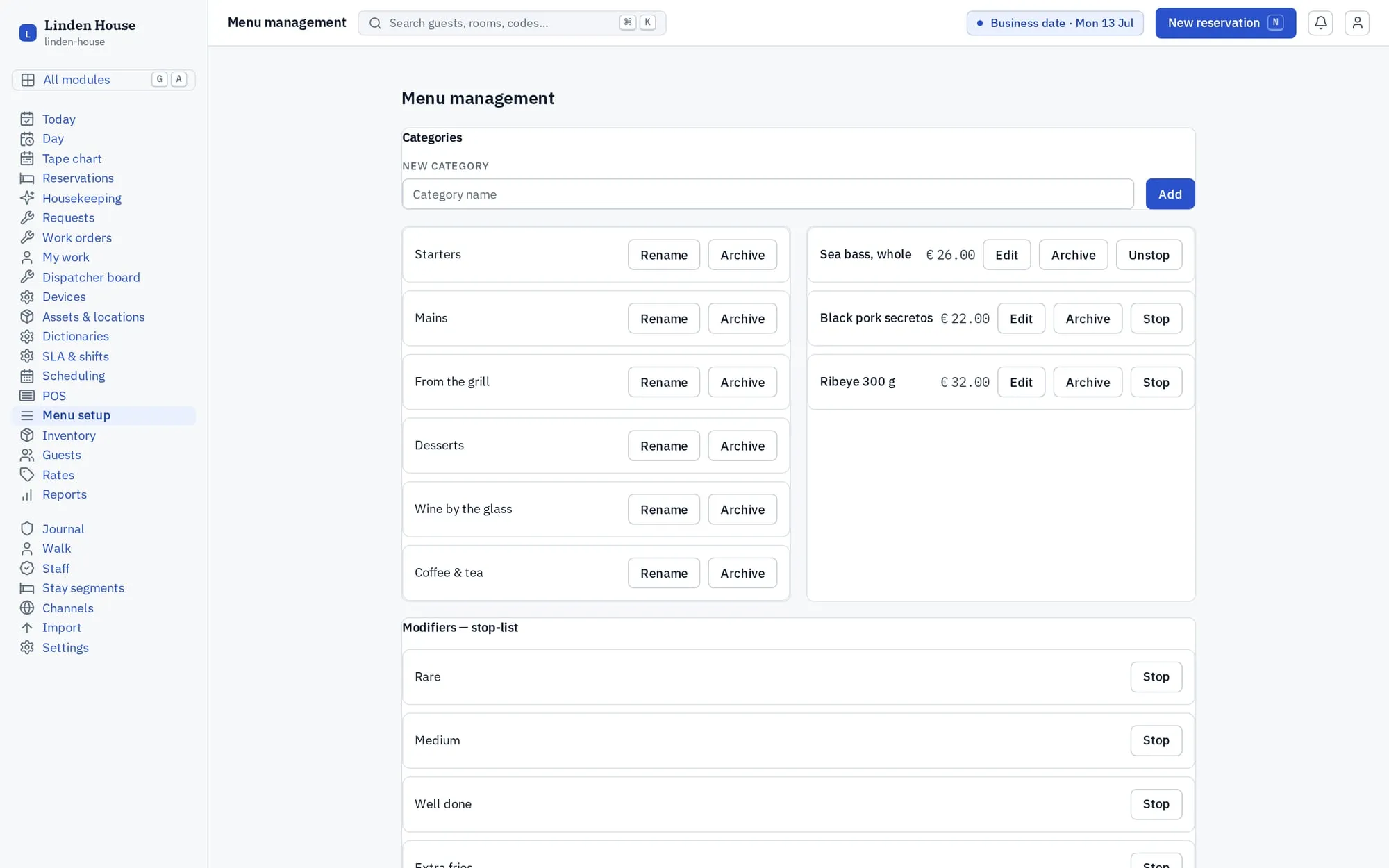The image size is (1389, 868).
Task: Open All modules switcher
Action: (x=103, y=80)
